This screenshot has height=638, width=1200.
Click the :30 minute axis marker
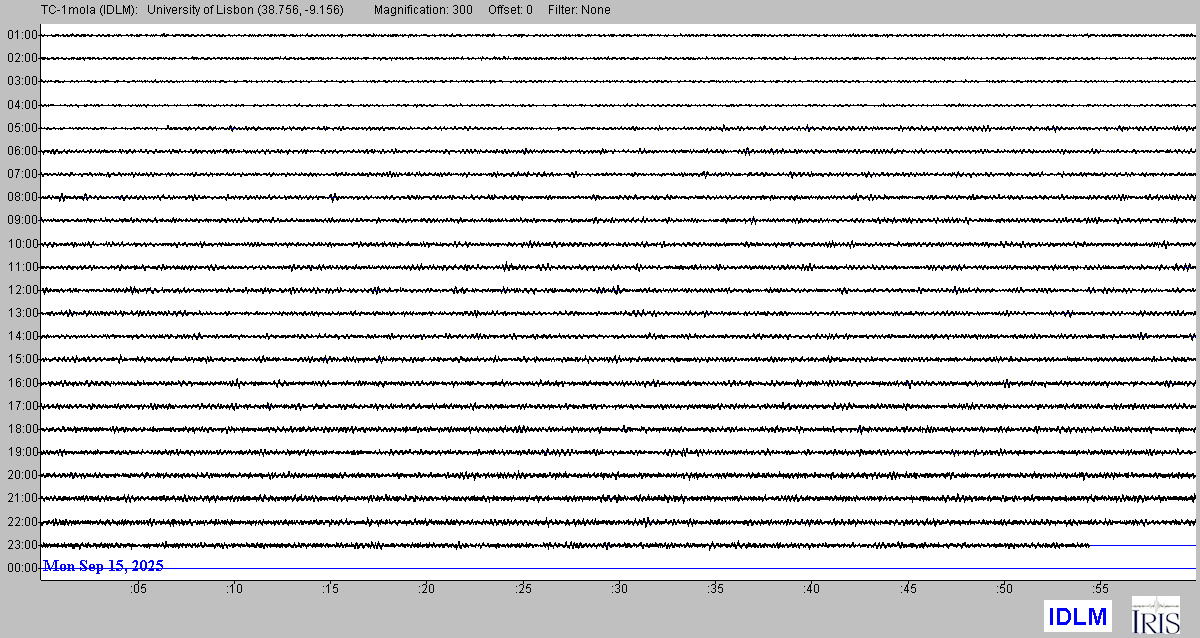(x=619, y=589)
